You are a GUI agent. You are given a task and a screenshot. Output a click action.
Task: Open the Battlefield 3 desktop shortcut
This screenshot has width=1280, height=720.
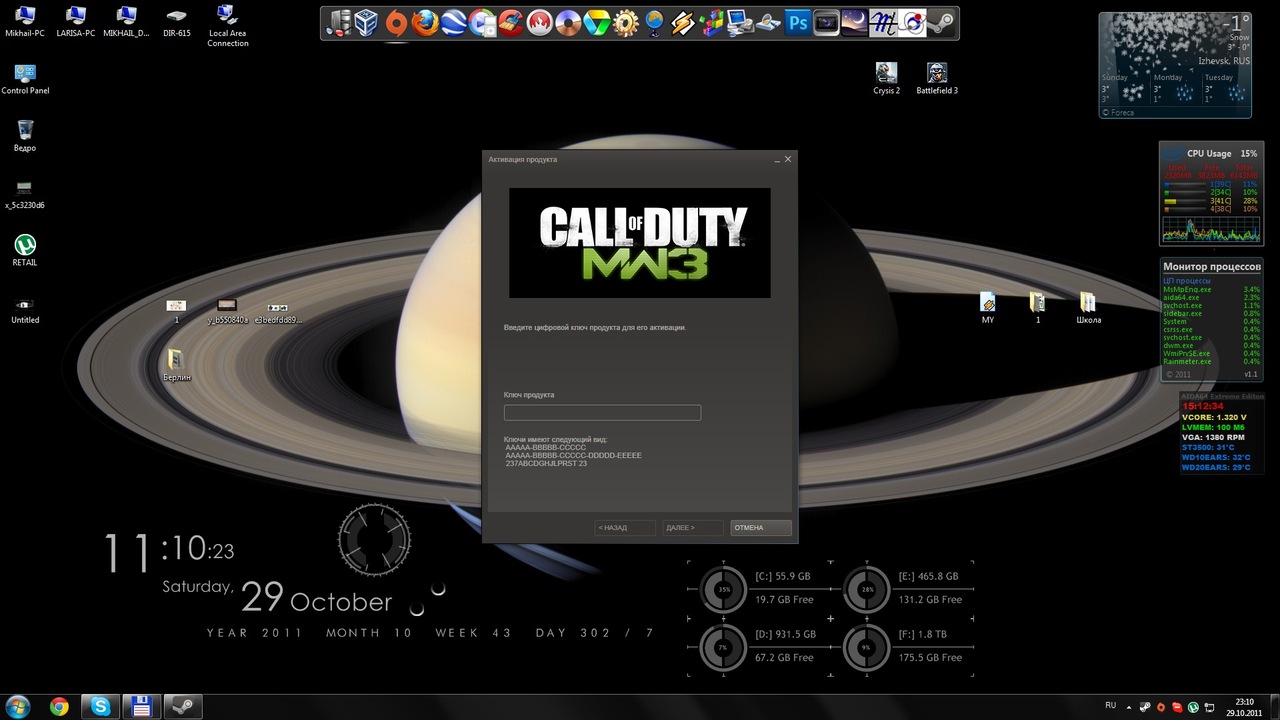click(937, 78)
